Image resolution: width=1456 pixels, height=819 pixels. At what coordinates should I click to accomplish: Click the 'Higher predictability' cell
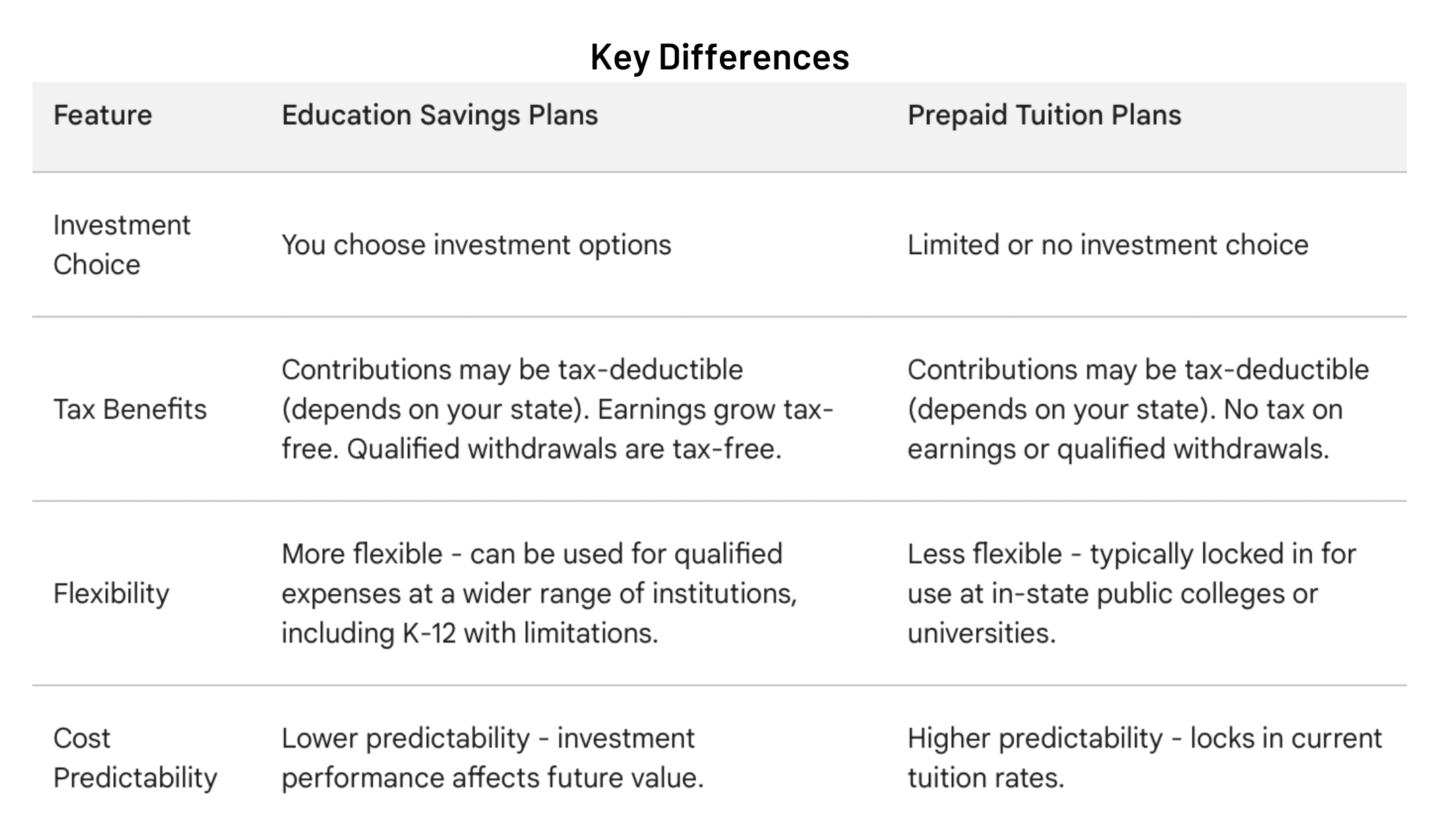tap(1145, 758)
